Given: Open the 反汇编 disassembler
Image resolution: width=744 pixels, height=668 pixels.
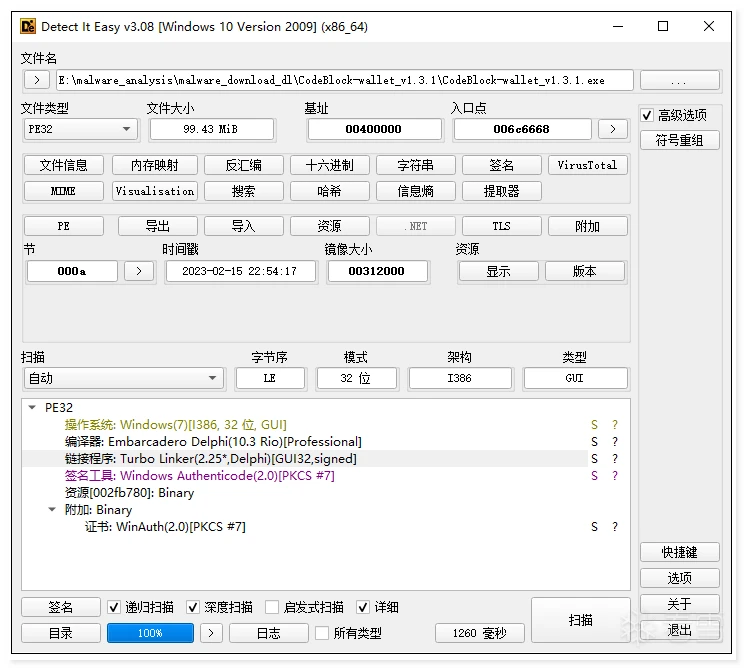Looking at the screenshot, I should coord(243,165).
